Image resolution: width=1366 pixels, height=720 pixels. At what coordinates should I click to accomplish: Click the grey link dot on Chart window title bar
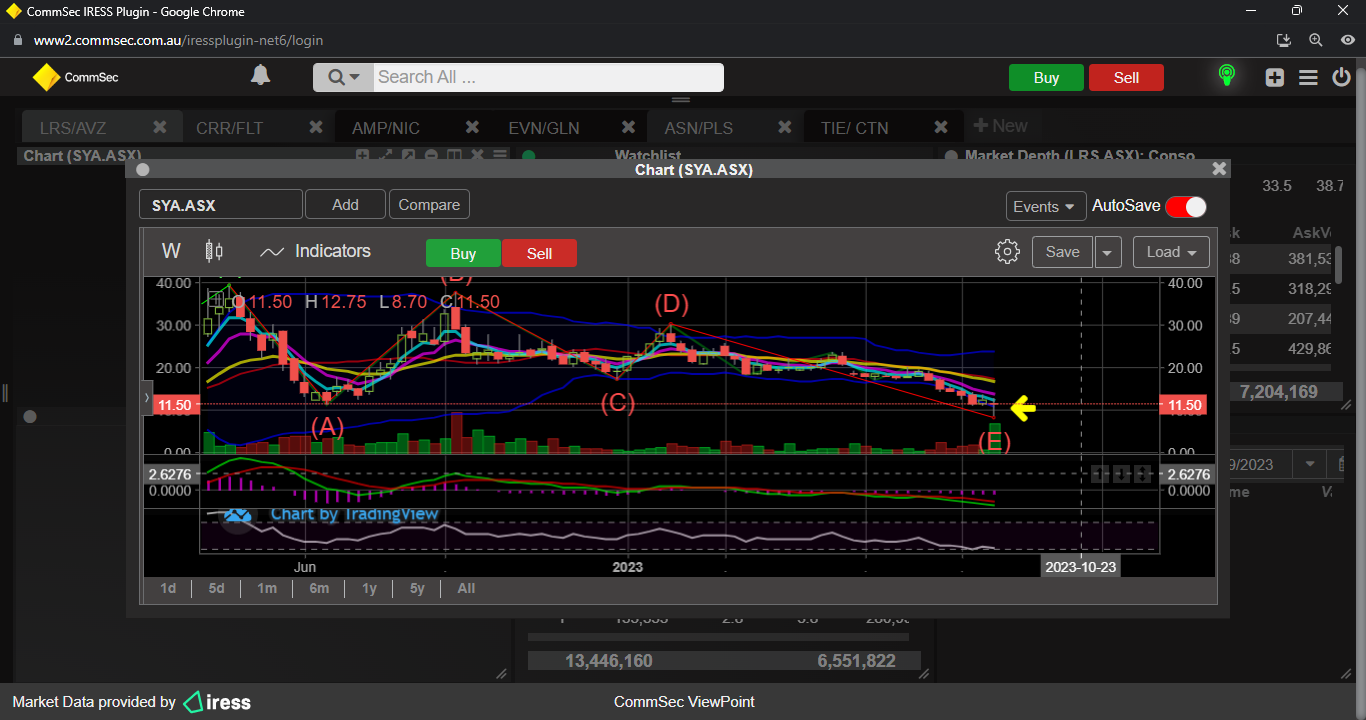click(x=142, y=170)
